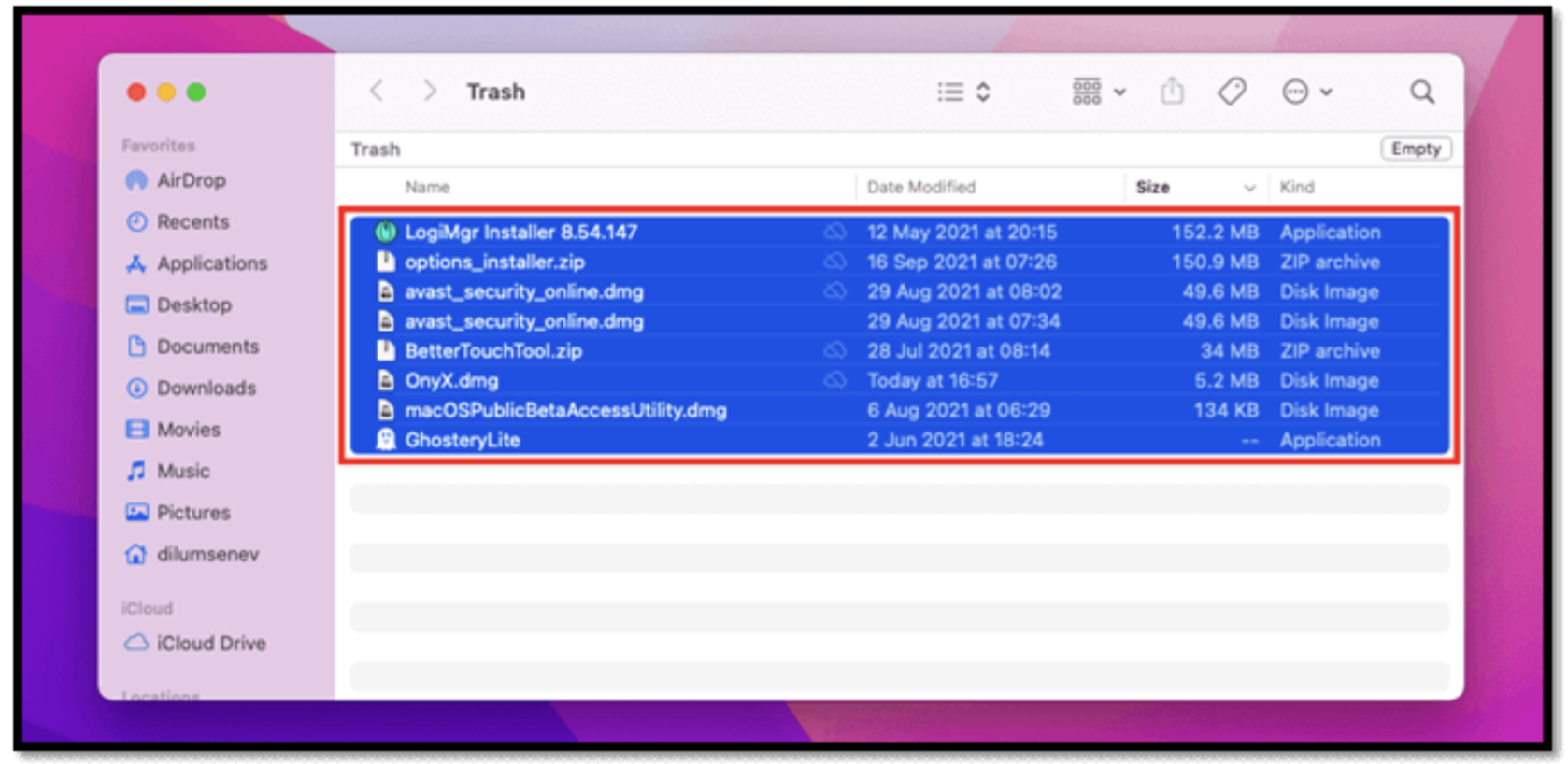Select the LogiMgr Installer 8.54.147 file
The image size is (1568, 764).
pos(900,232)
